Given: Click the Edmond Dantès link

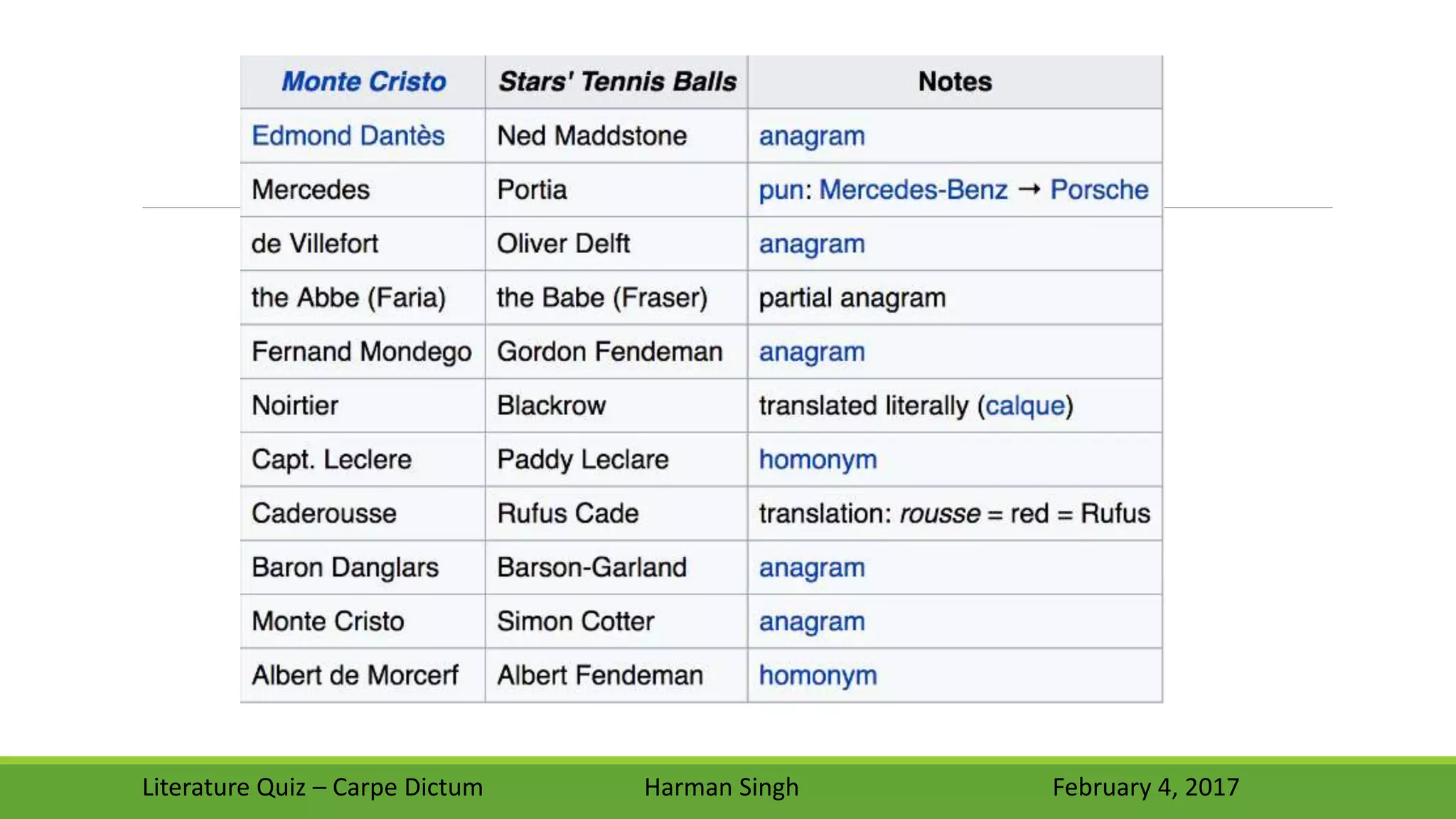Looking at the screenshot, I should (348, 136).
